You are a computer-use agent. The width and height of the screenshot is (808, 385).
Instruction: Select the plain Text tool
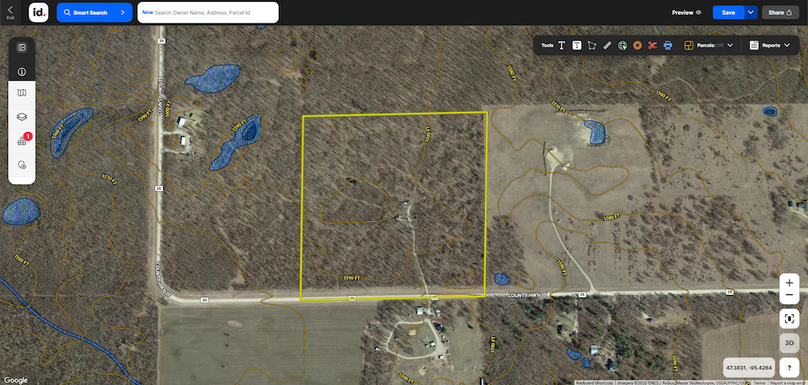coord(562,45)
